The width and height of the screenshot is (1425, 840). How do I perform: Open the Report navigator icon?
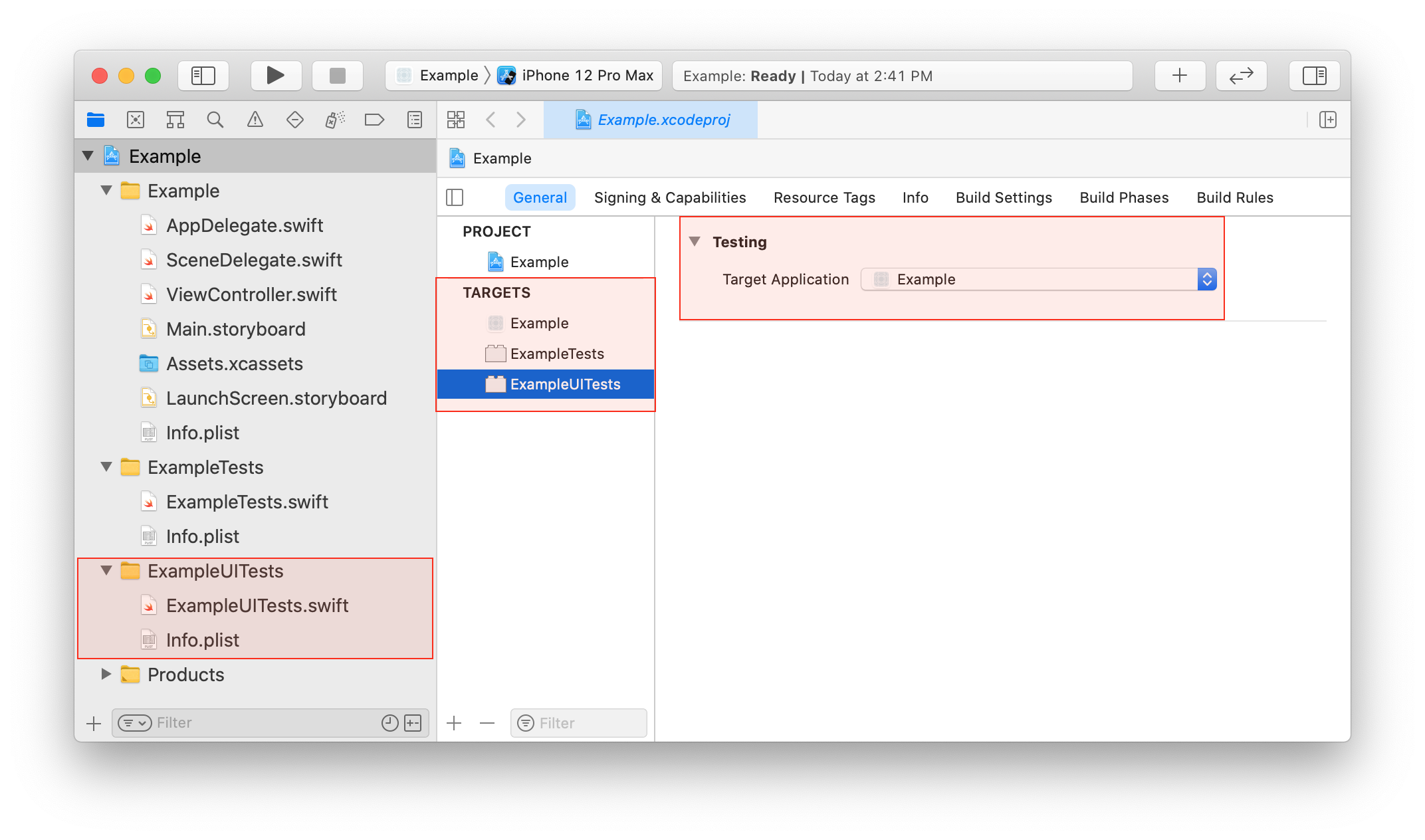pos(415,120)
